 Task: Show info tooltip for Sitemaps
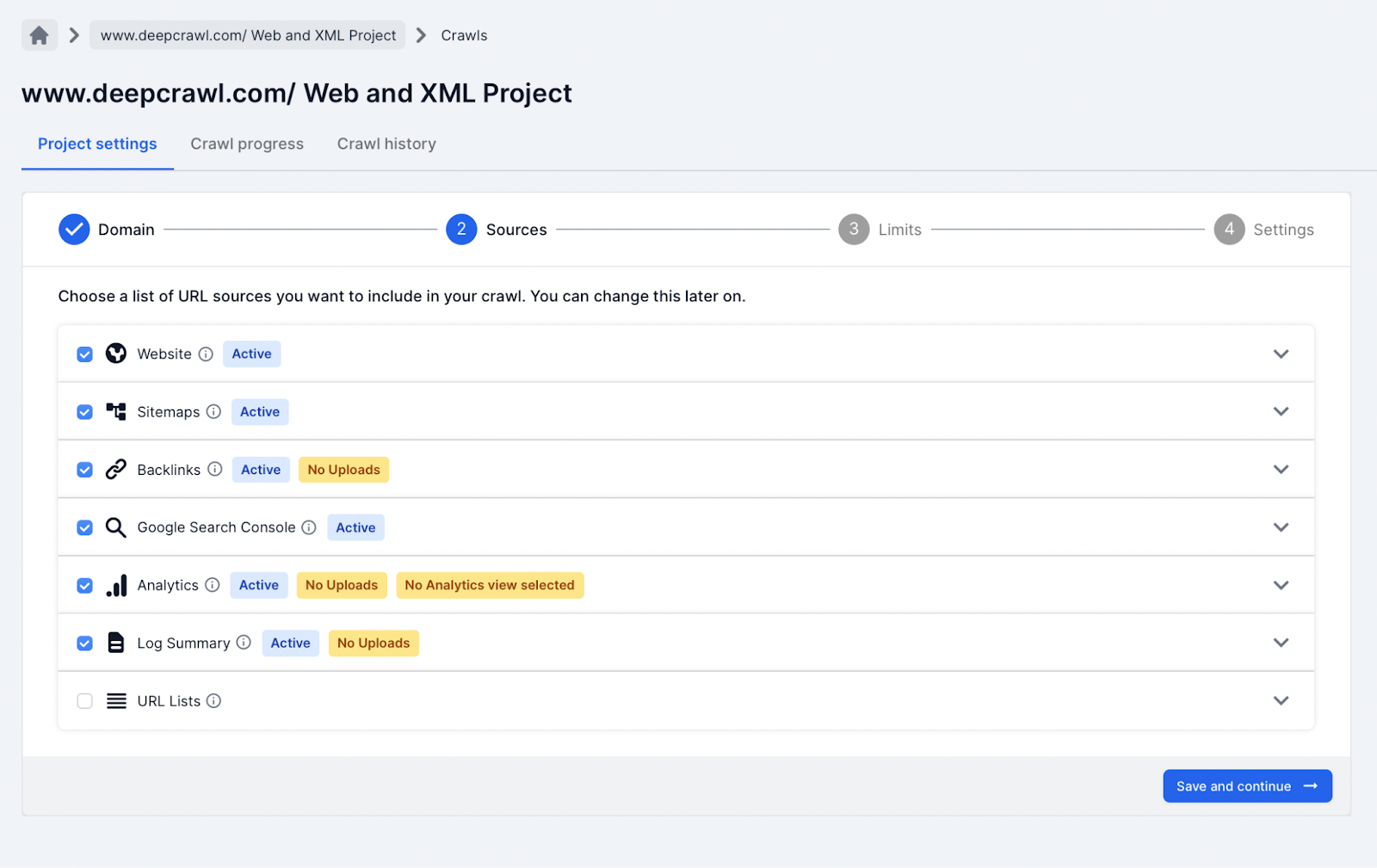click(x=213, y=411)
